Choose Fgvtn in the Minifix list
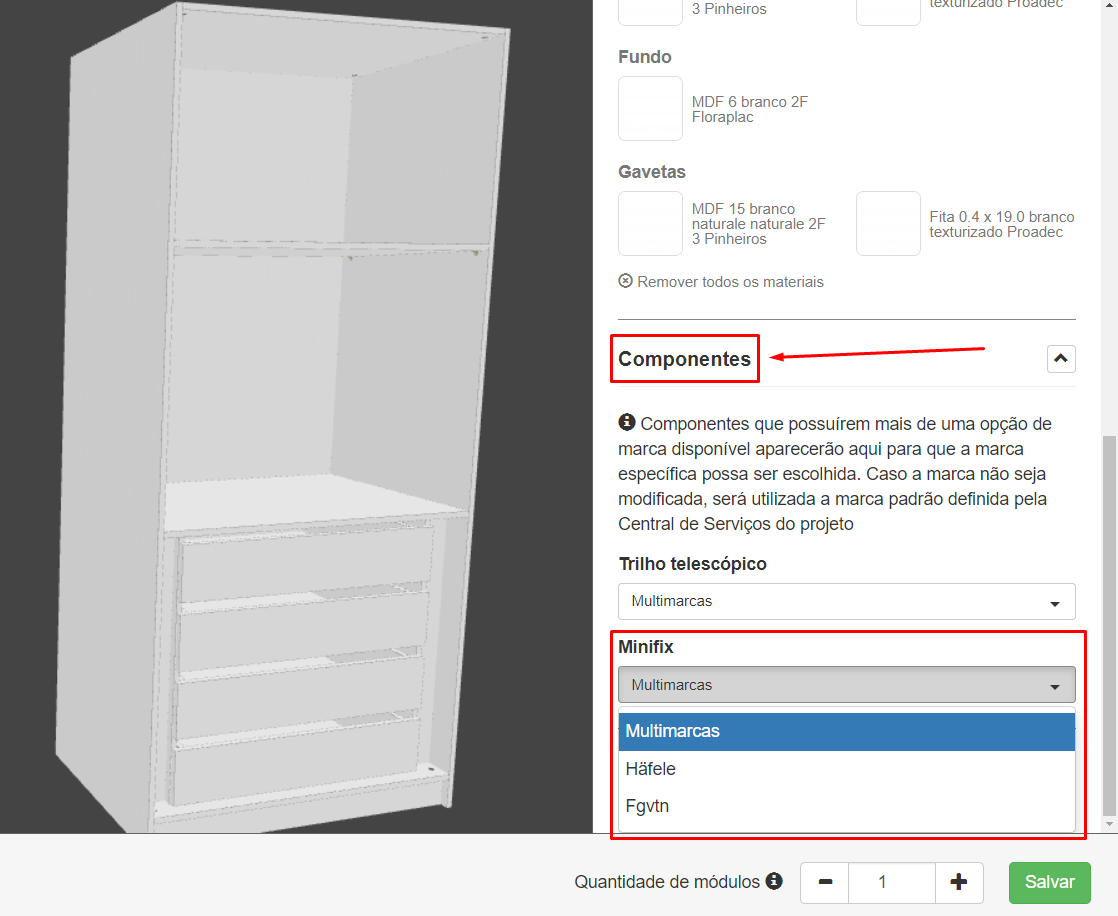This screenshot has width=1118, height=916. pyautogui.click(x=846, y=806)
